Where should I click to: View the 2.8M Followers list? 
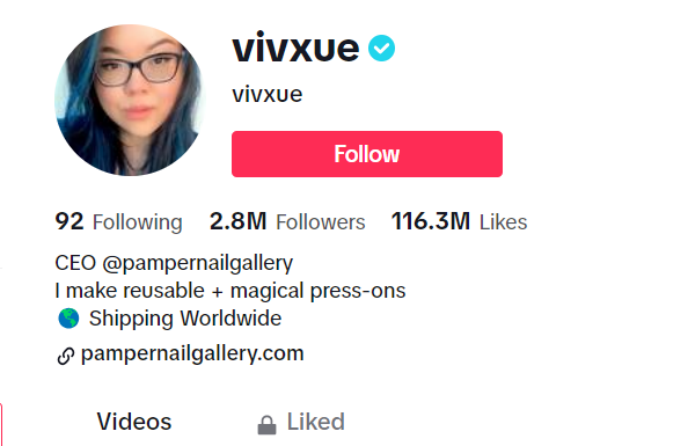pos(287,221)
